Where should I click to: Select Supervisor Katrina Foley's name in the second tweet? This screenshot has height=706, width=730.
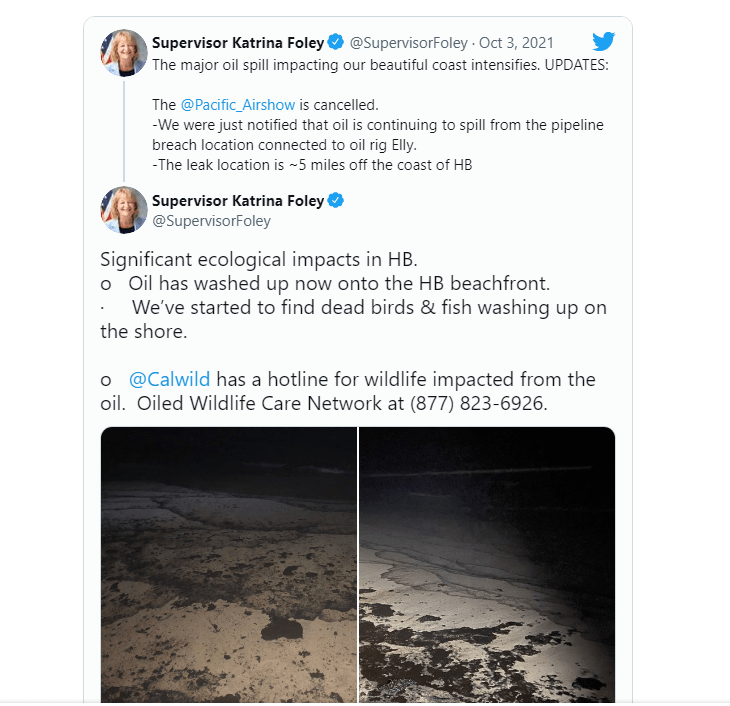point(238,201)
